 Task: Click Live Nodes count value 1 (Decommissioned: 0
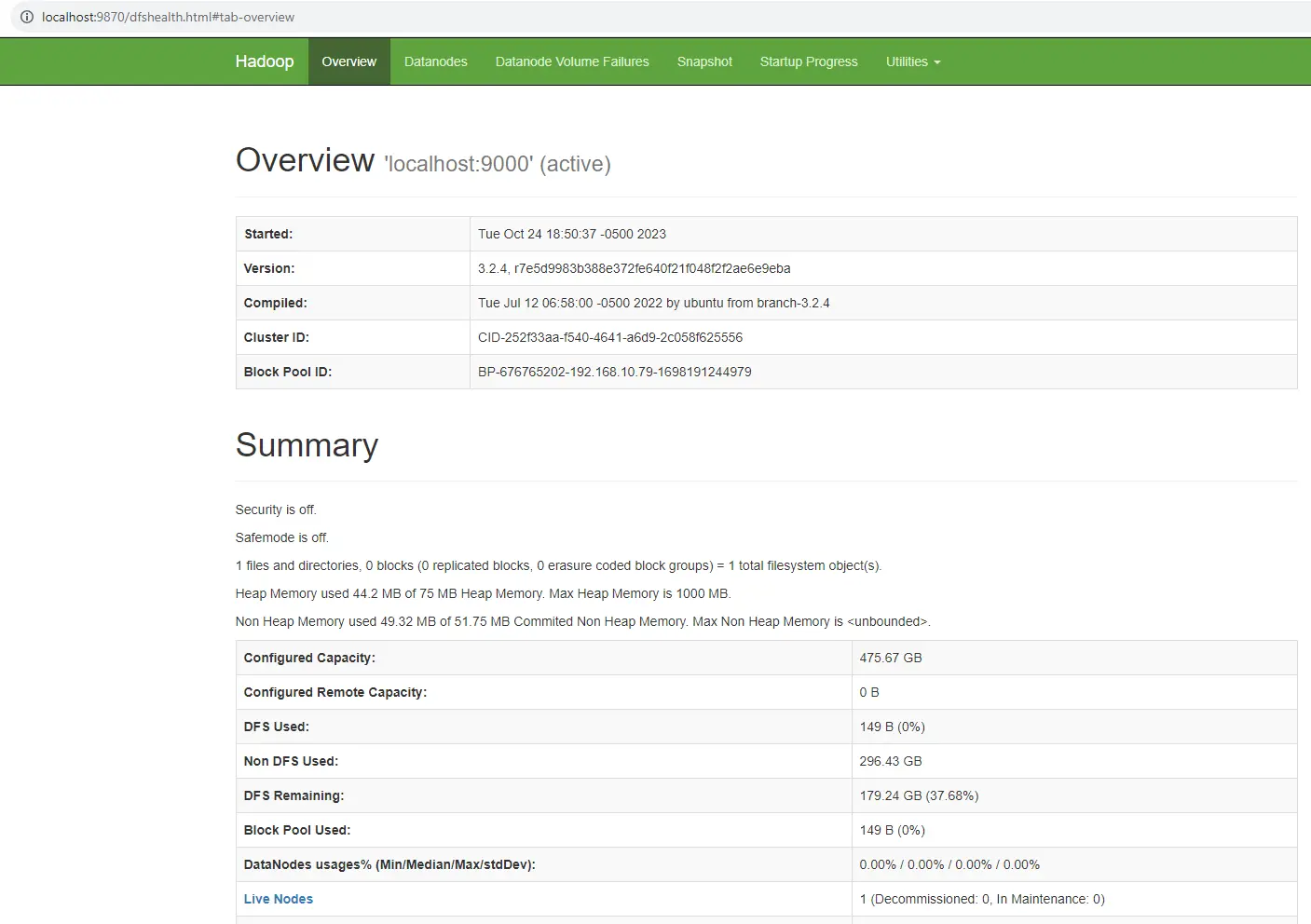(x=982, y=899)
